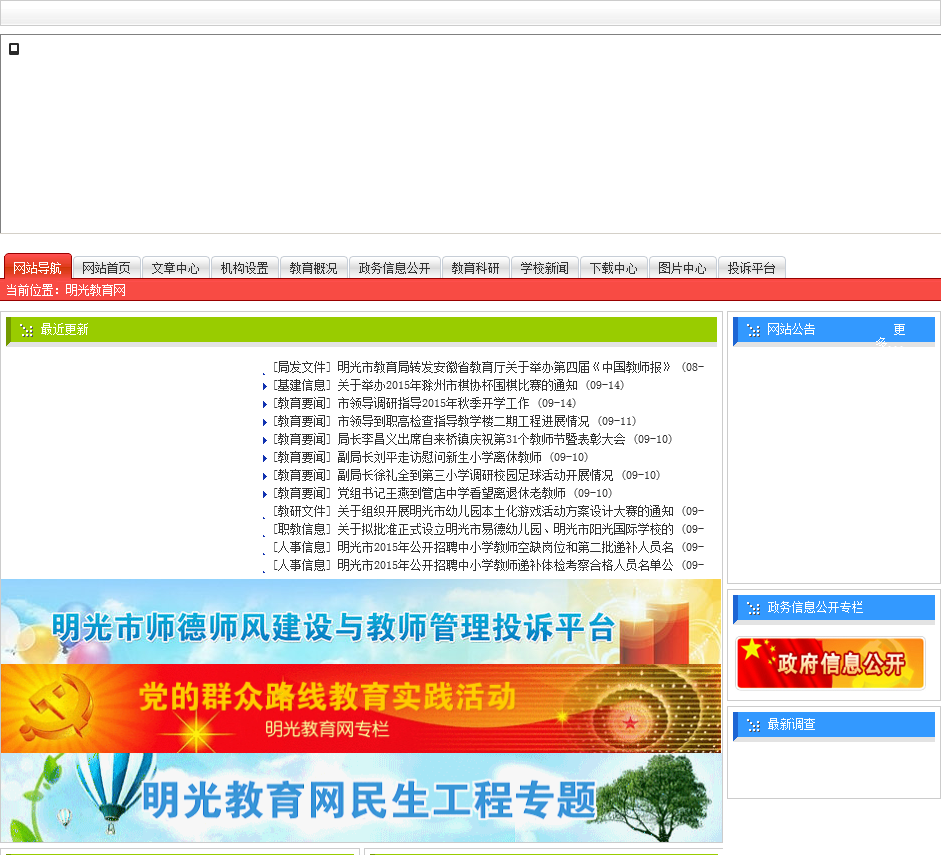Image resolution: width=941 pixels, height=855 pixels.
Task: Open 机构设置 tab
Action: [x=244, y=268]
